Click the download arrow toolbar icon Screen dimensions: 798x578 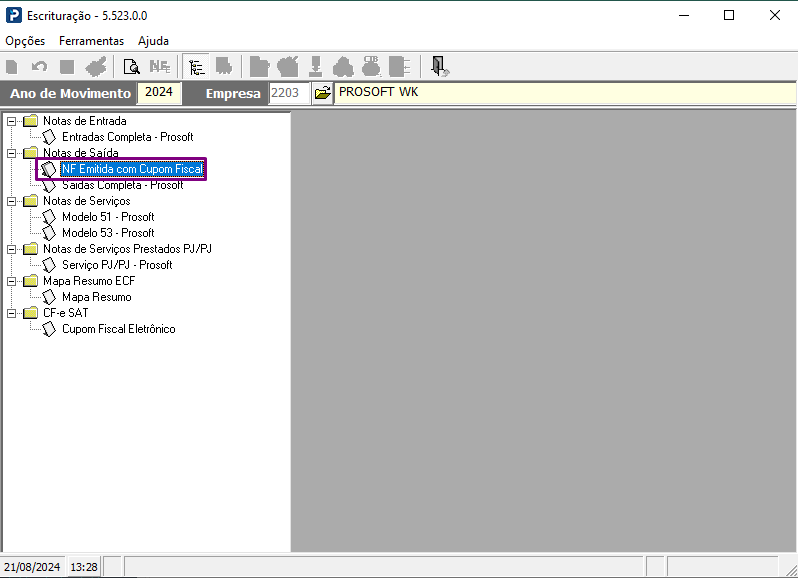[316, 67]
